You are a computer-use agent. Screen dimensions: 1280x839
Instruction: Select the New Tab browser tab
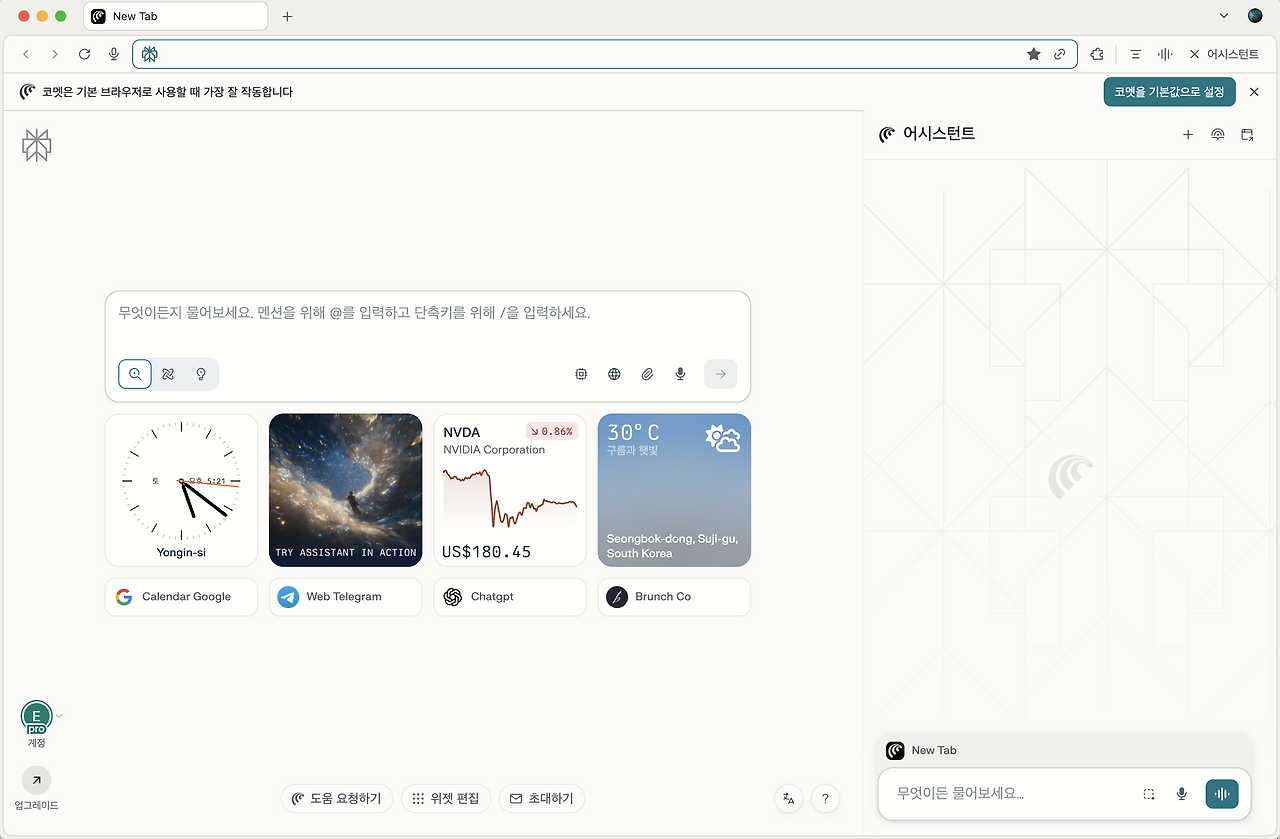pos(176,16)
